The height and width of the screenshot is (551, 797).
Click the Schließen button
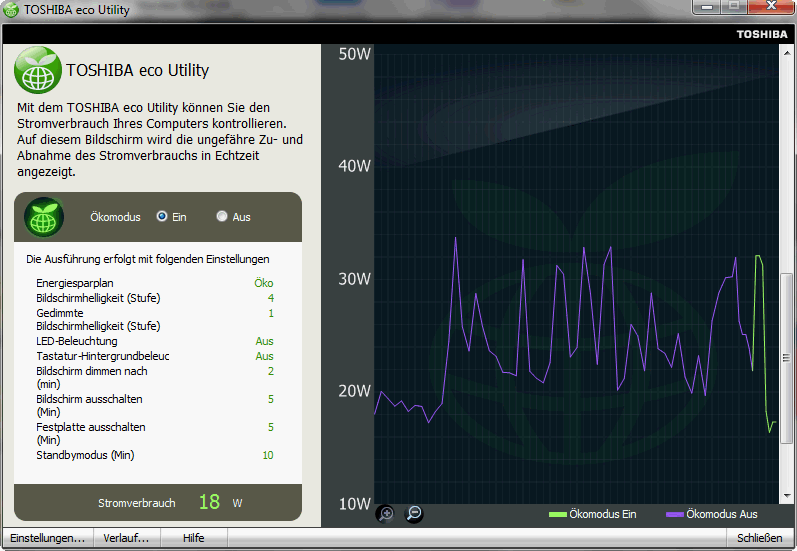[x=759, y=538]
